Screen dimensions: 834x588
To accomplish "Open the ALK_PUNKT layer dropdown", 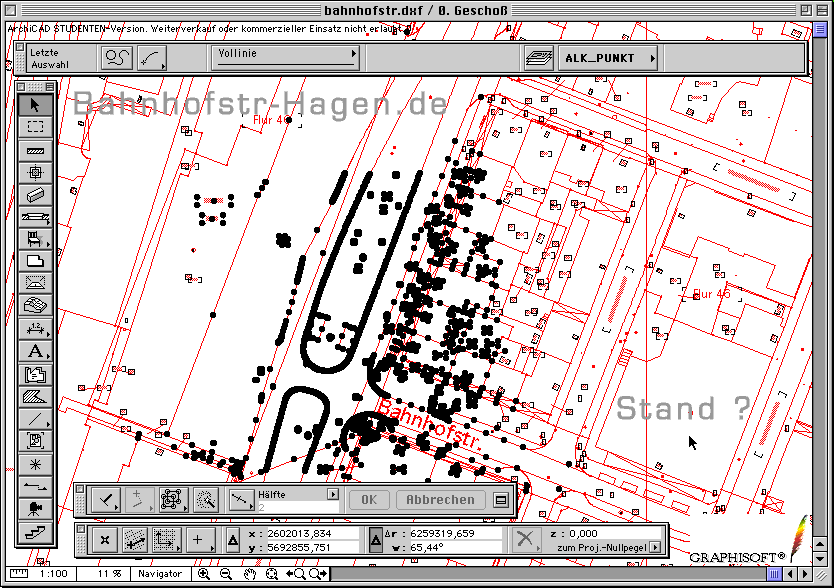I will pyautogui.click(x=607, y=59).
